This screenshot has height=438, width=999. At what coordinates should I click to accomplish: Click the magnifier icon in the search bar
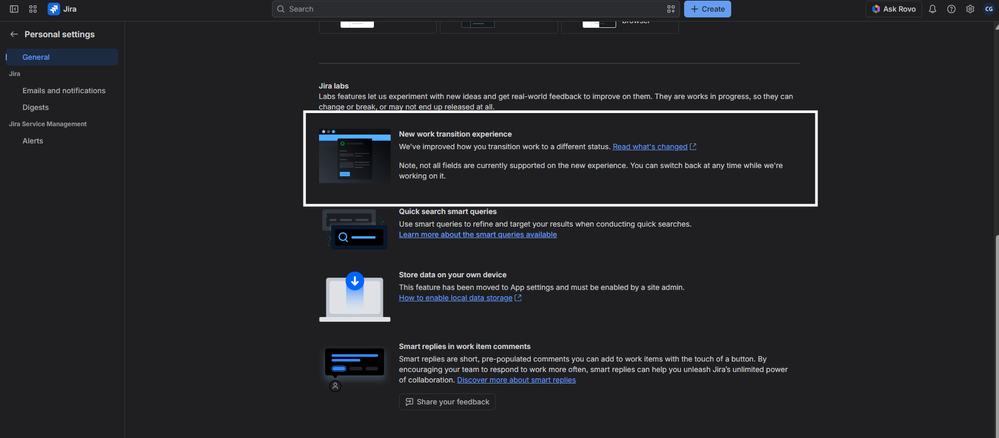280,9
